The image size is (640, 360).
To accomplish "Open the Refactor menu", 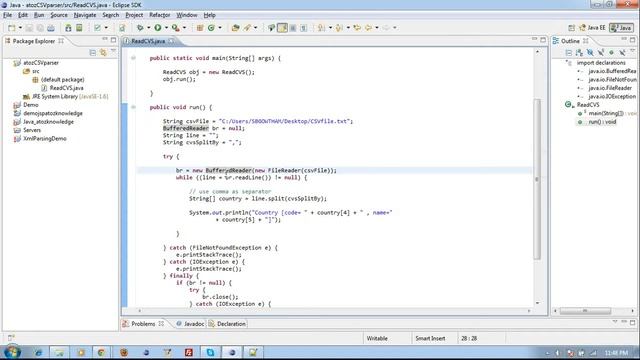I will coord(160,15).
